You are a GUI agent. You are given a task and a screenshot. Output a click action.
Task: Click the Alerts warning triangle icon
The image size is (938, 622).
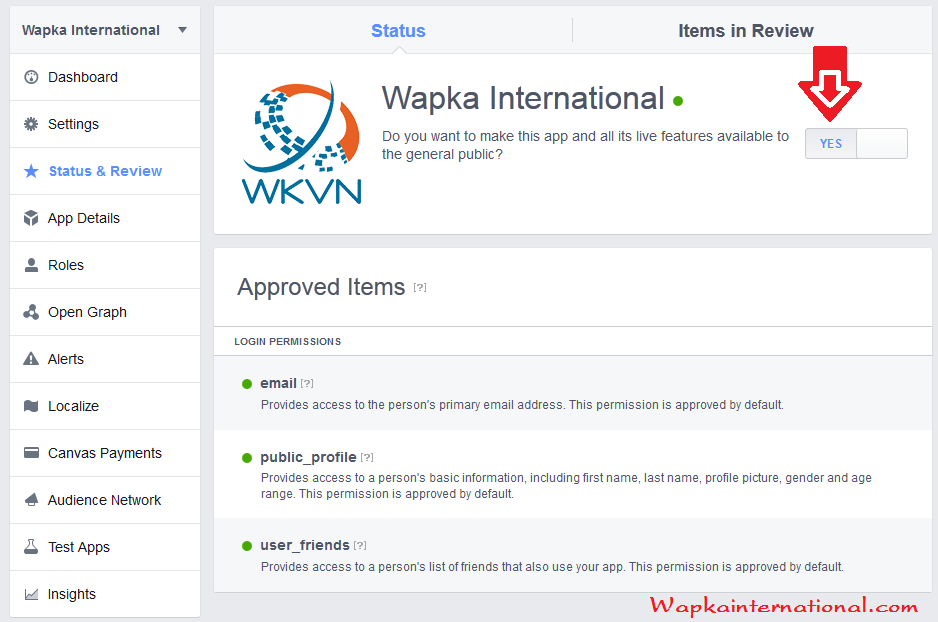pos(31,359)
